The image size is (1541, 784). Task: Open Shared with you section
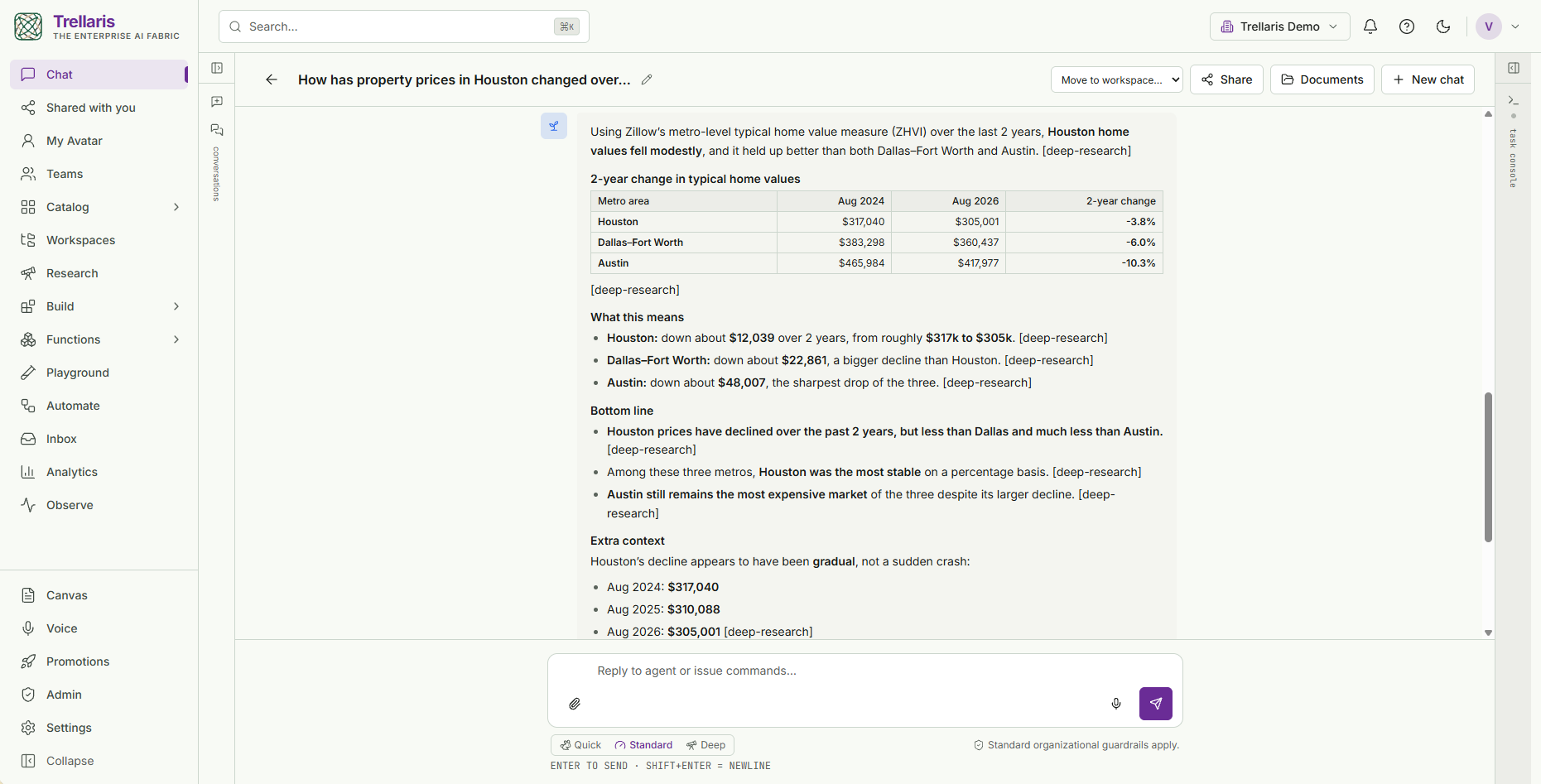tap(99, 108)
